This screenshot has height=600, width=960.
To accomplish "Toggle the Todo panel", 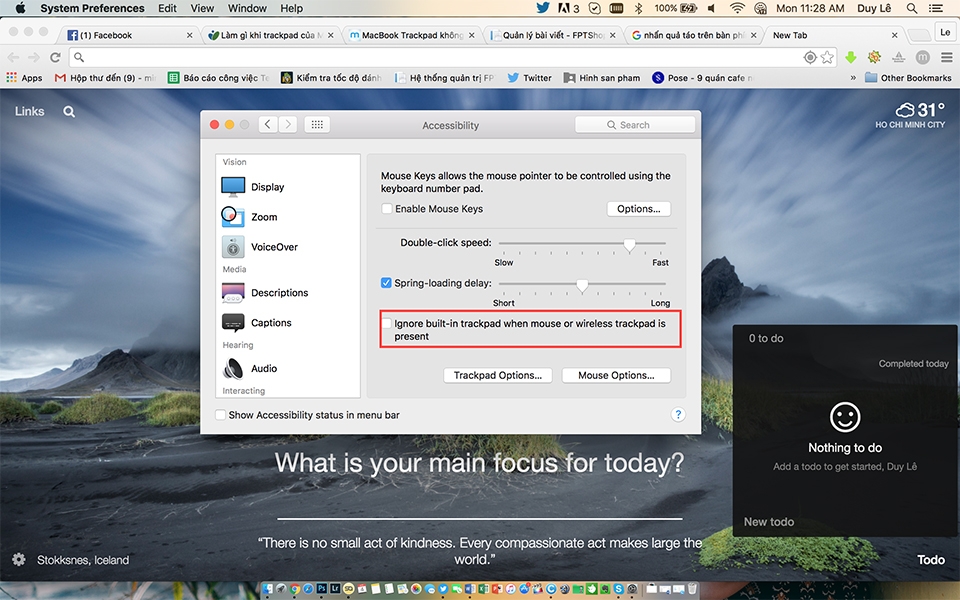I will point(931,560).
